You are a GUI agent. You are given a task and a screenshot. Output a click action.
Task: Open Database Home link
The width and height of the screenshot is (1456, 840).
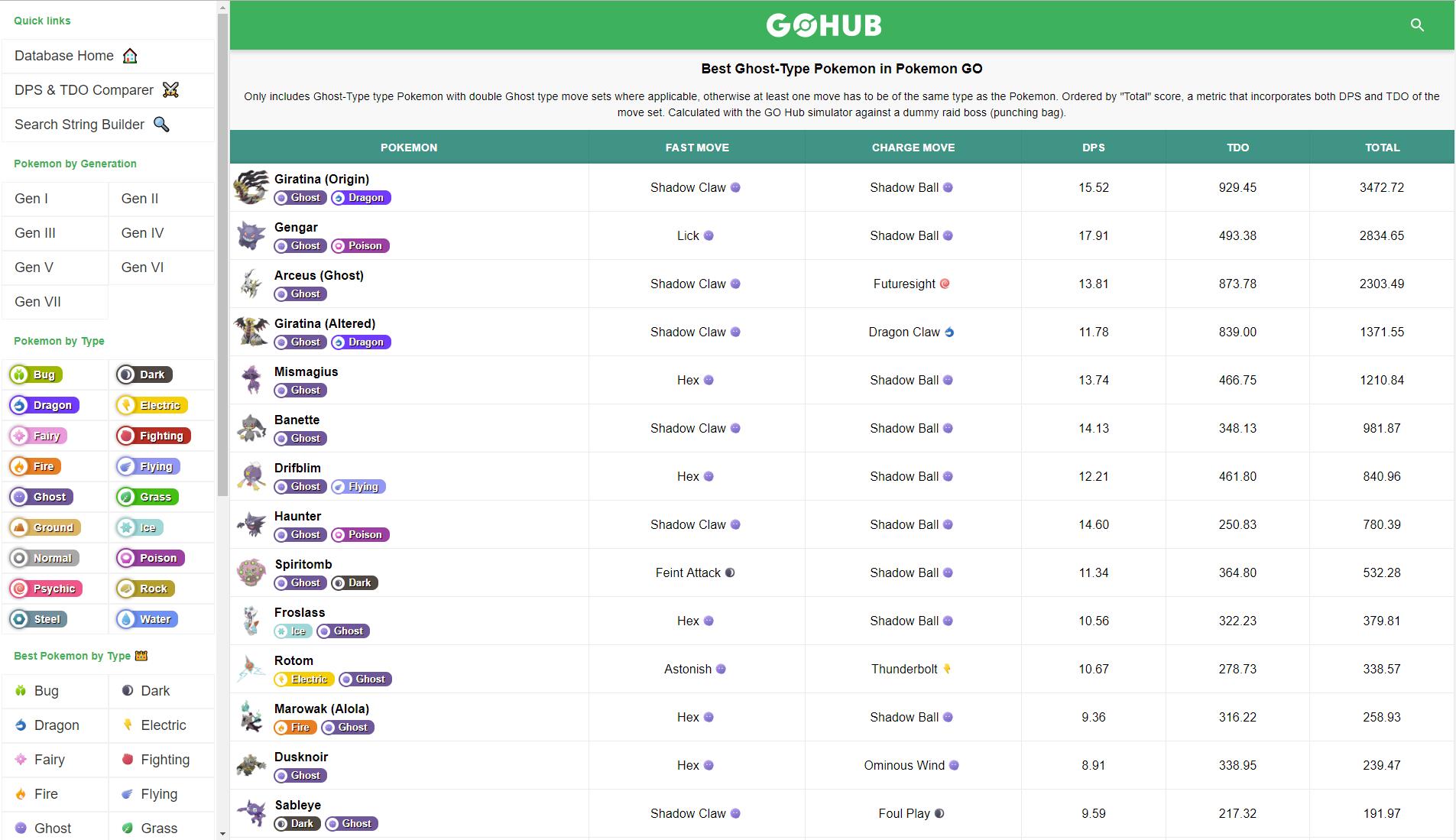[x=108, y=56]
